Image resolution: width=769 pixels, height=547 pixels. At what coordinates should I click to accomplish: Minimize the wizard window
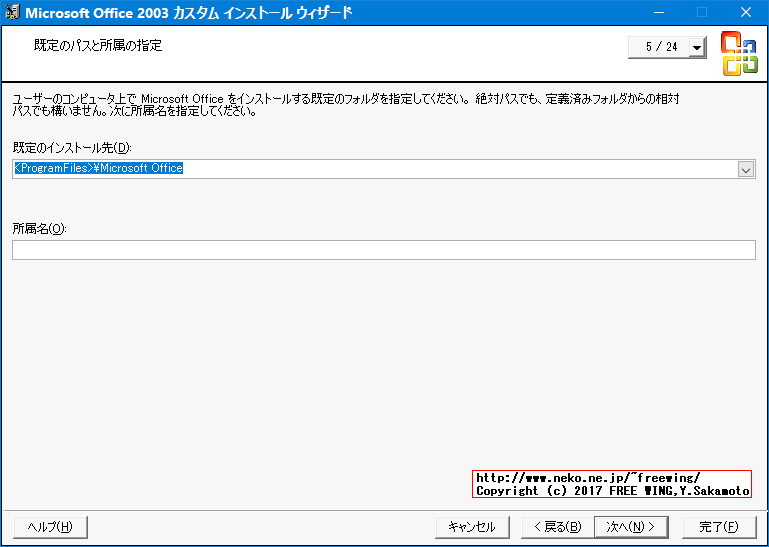tap(658, 12)
